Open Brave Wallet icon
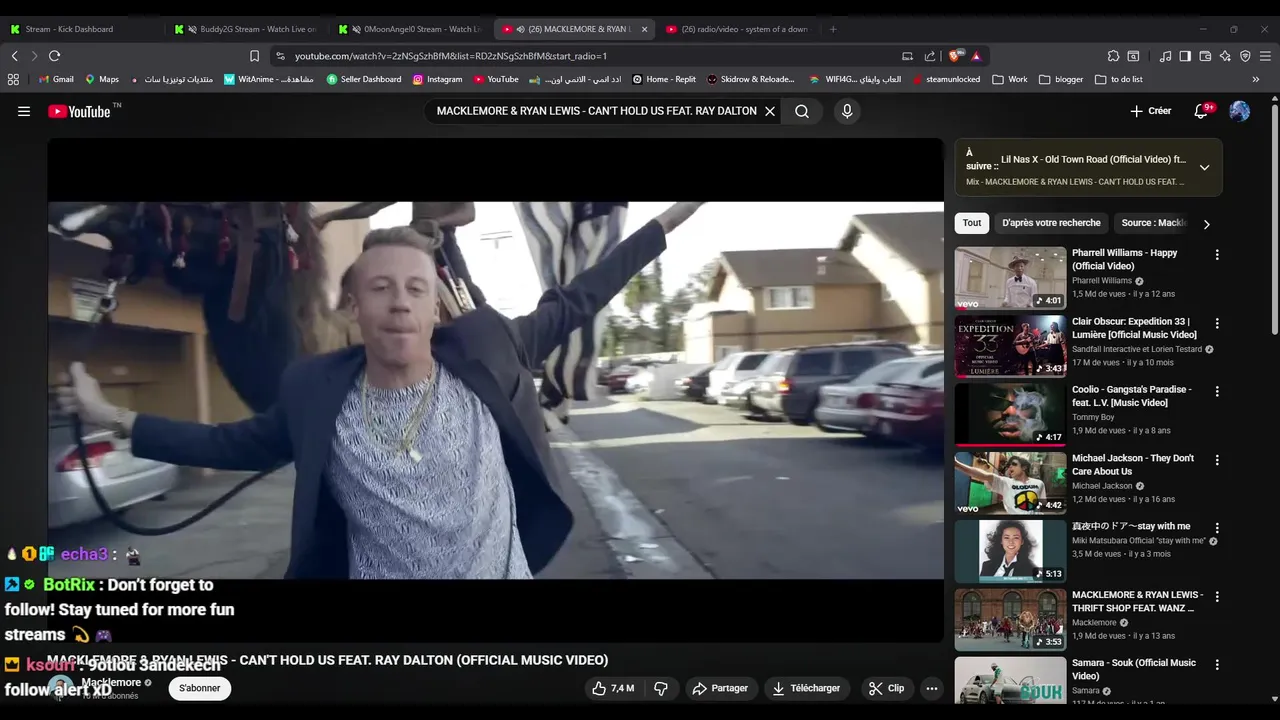1280x720 pixels. pyautogui.click(x=1205, y=56)
